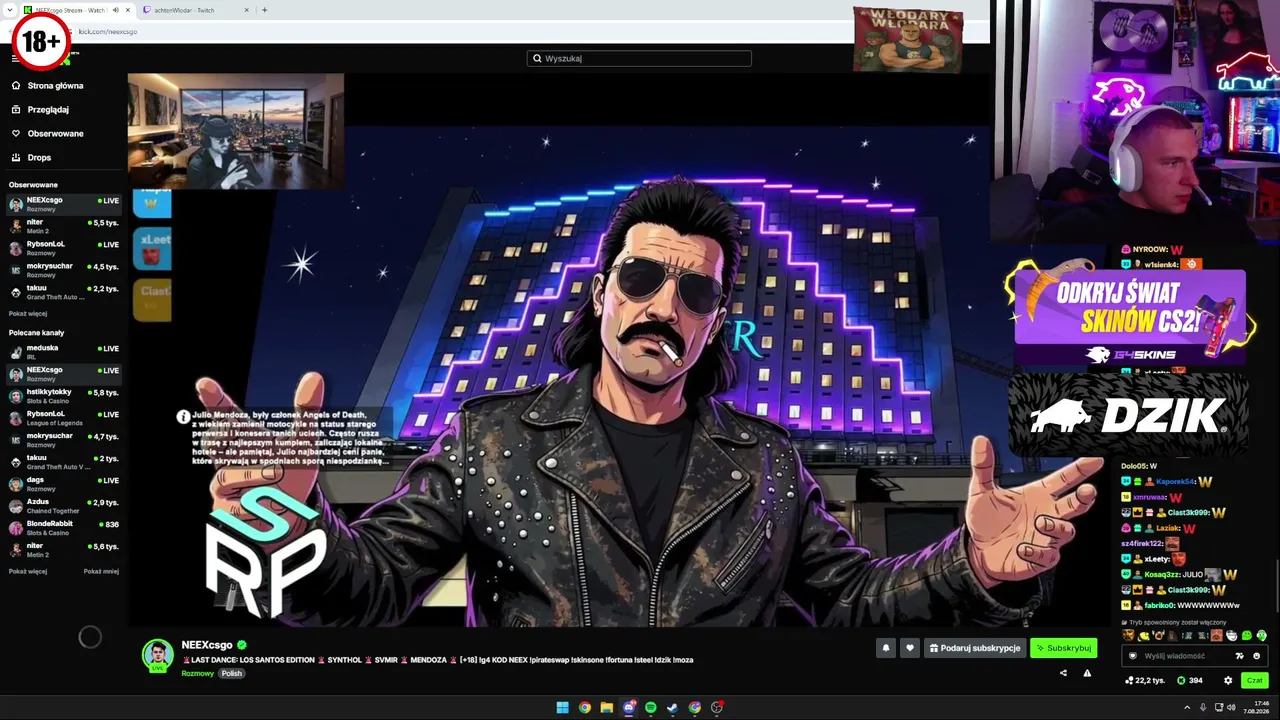Expand Obserwowane list with Pokaż więcej
Viewport: 1280px width, 720px height.
(x=28, y=313)
